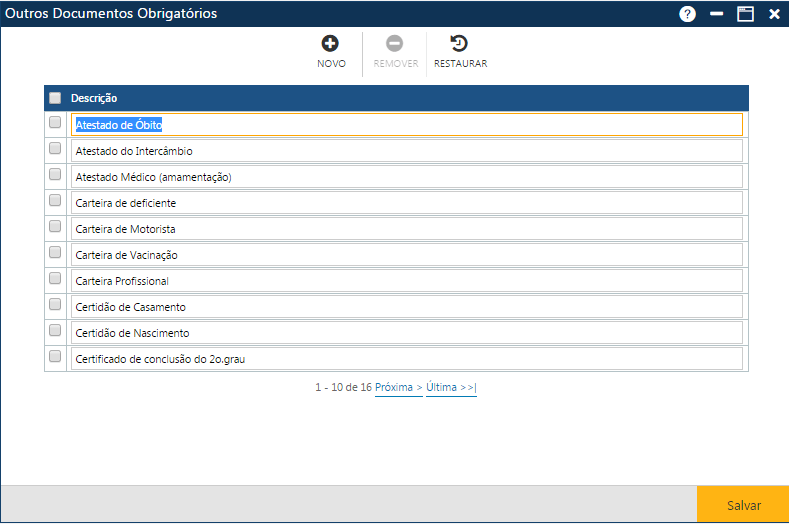Check the box for Atestado de Óbito
The image size is (789, 524).
pos(55,122)
